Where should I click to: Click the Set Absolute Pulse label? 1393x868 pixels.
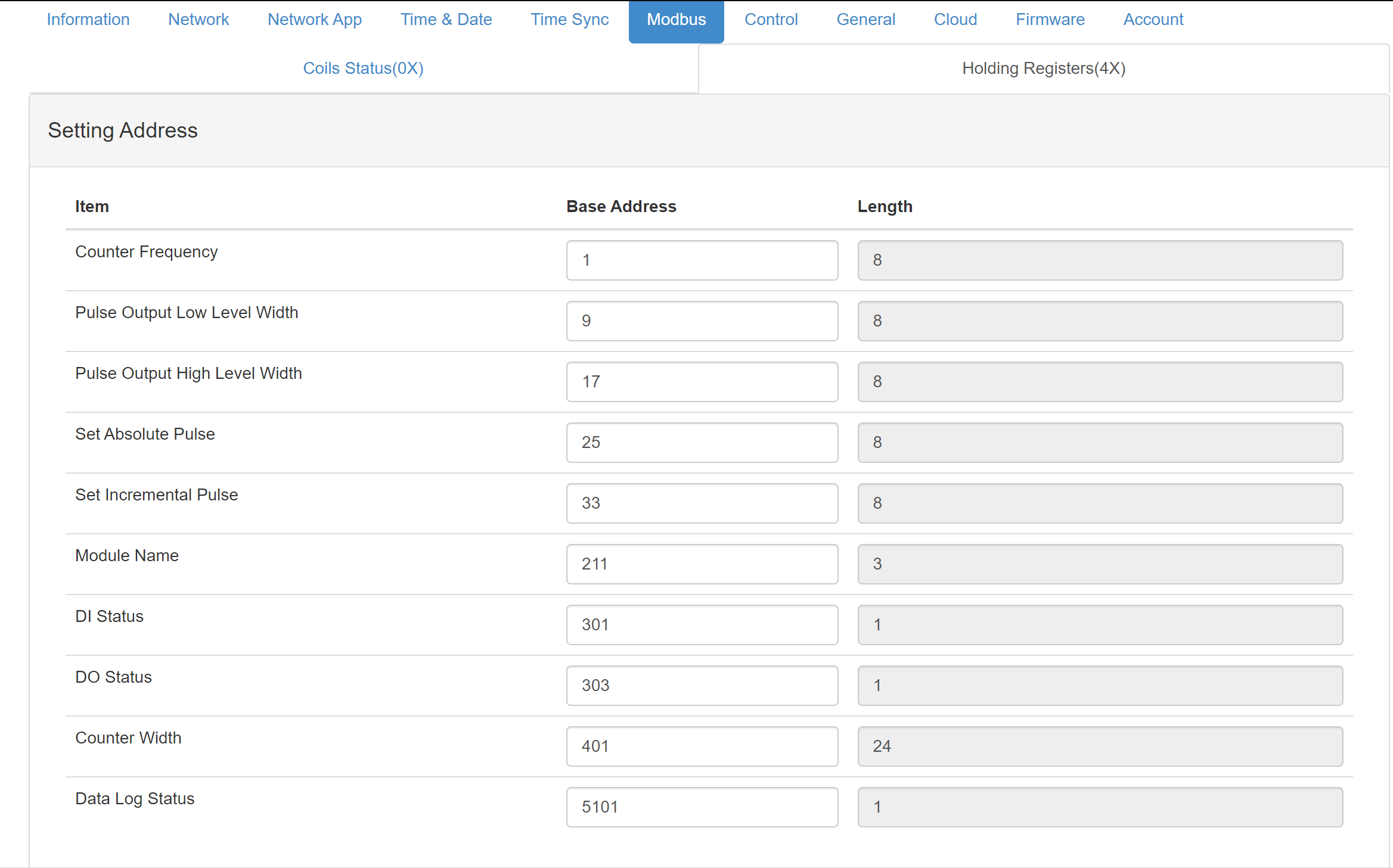[145, 434]
